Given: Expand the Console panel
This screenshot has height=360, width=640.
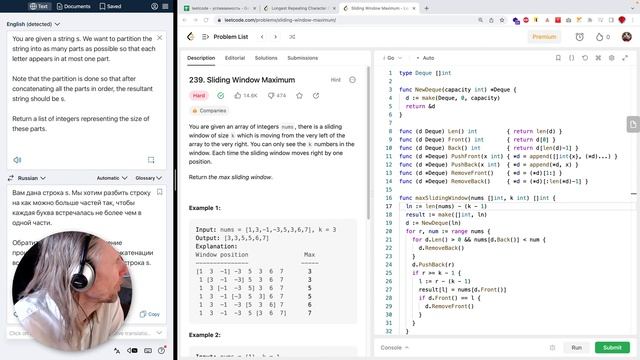Looking at the screenshot, I should (394, 347).
